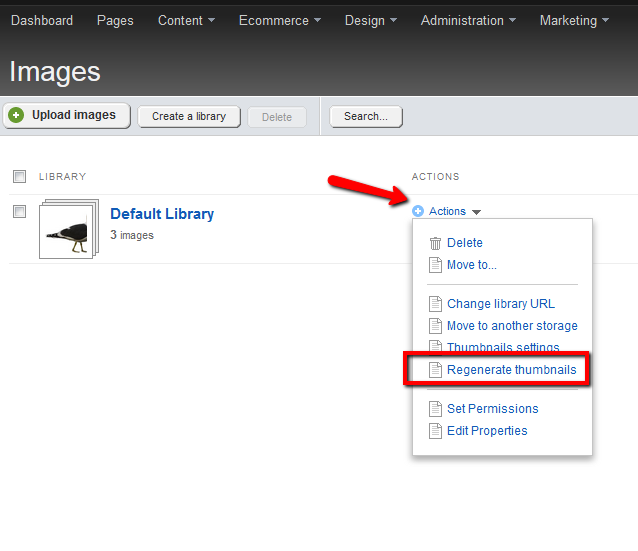
Task: Click the trash can icon next to Delete
Action: pos(435,243)
